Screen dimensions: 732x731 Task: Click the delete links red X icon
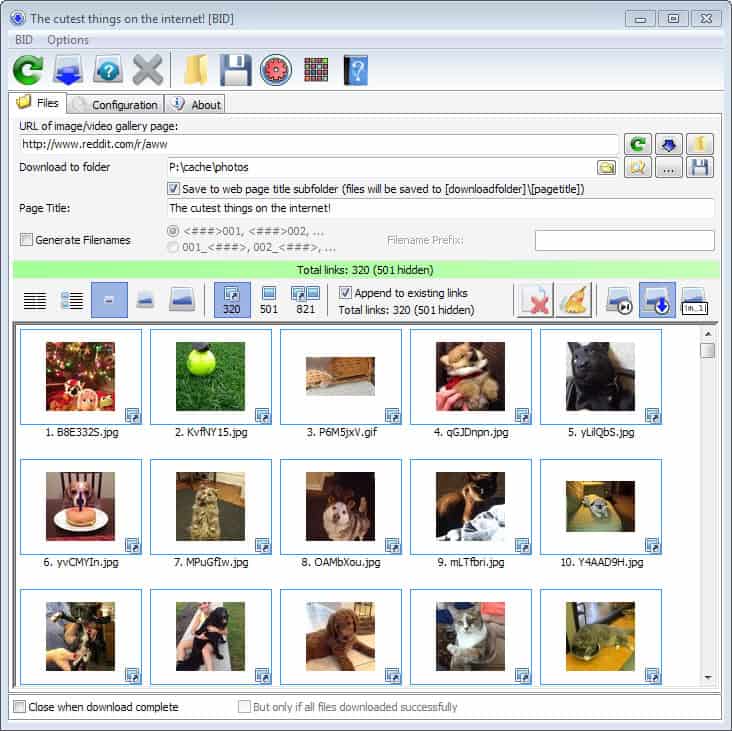pos(534,300)
